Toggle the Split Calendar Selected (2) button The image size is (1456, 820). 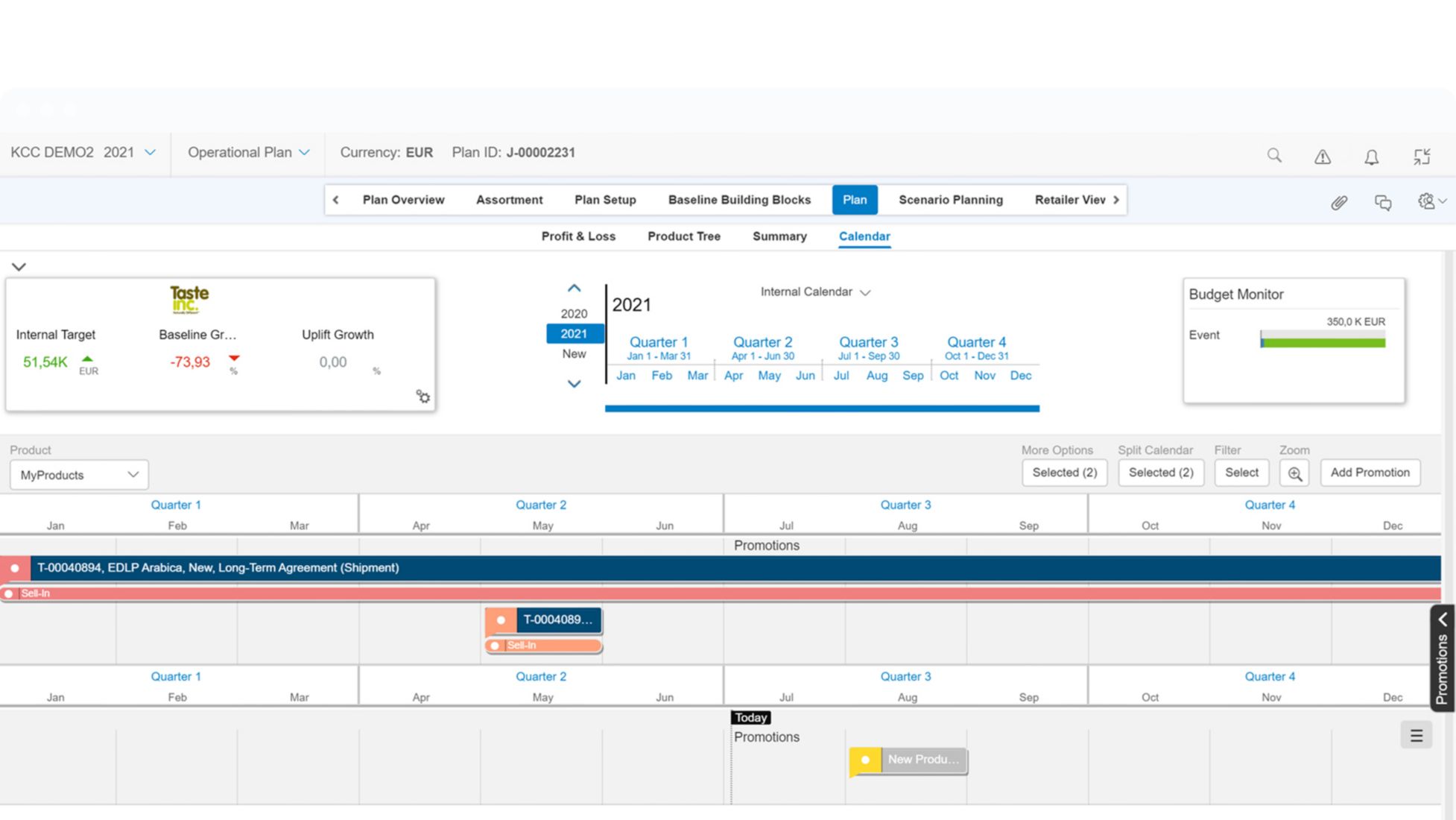pos(1160,473)
